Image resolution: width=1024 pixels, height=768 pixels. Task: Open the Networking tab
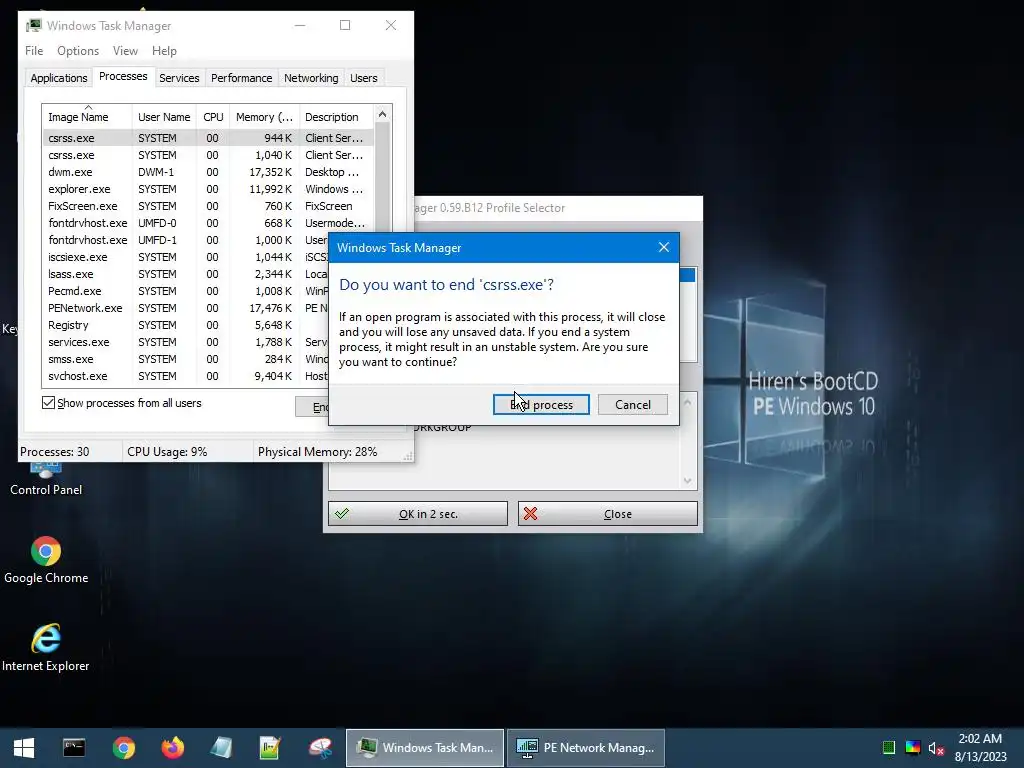pyautogui.click(x=311, y=78)
